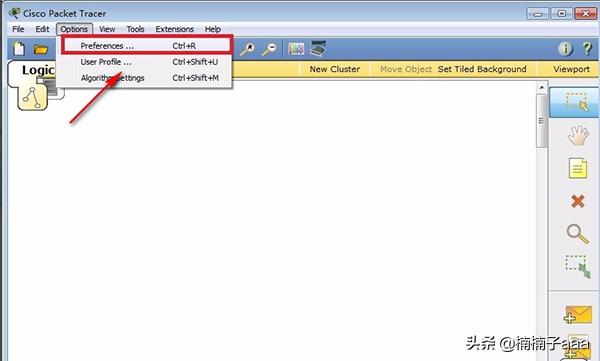
Task: Click the Add Simple PDU envelope icon
Action: tap(578, 315)
